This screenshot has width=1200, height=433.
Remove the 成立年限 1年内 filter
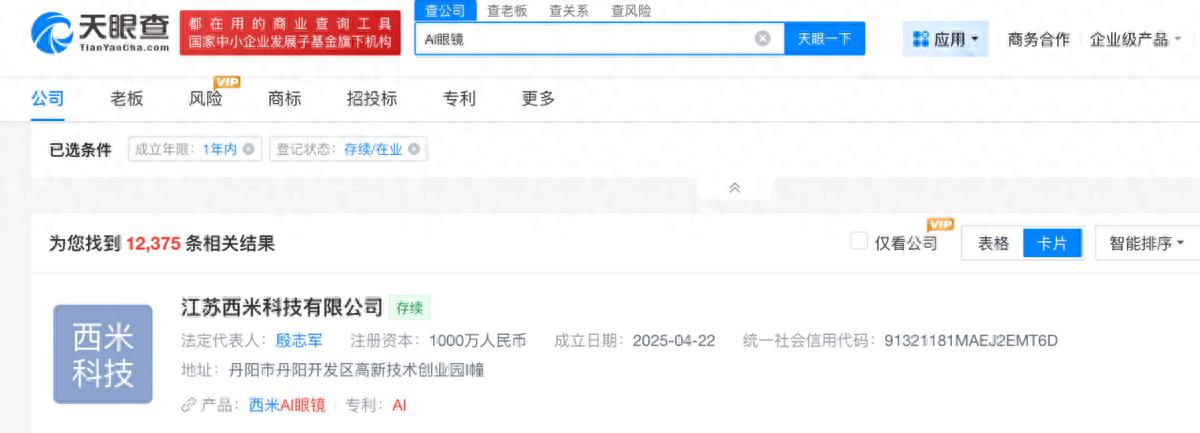(248, 149)
